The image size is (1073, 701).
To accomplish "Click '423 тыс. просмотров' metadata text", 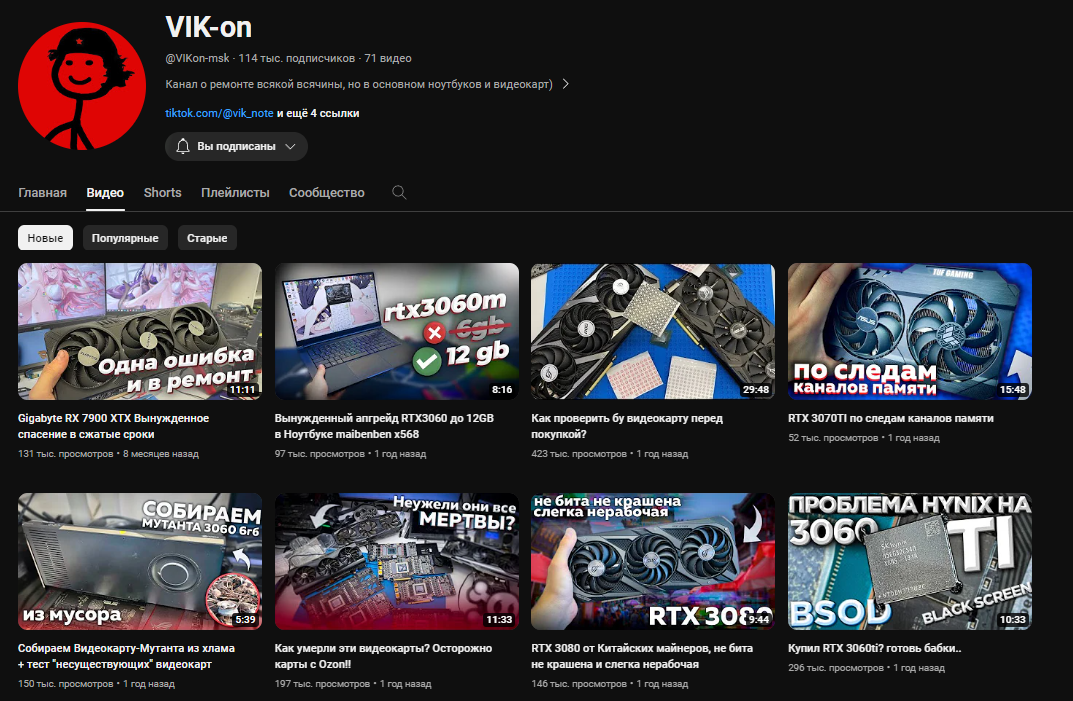I will point(578,454).
